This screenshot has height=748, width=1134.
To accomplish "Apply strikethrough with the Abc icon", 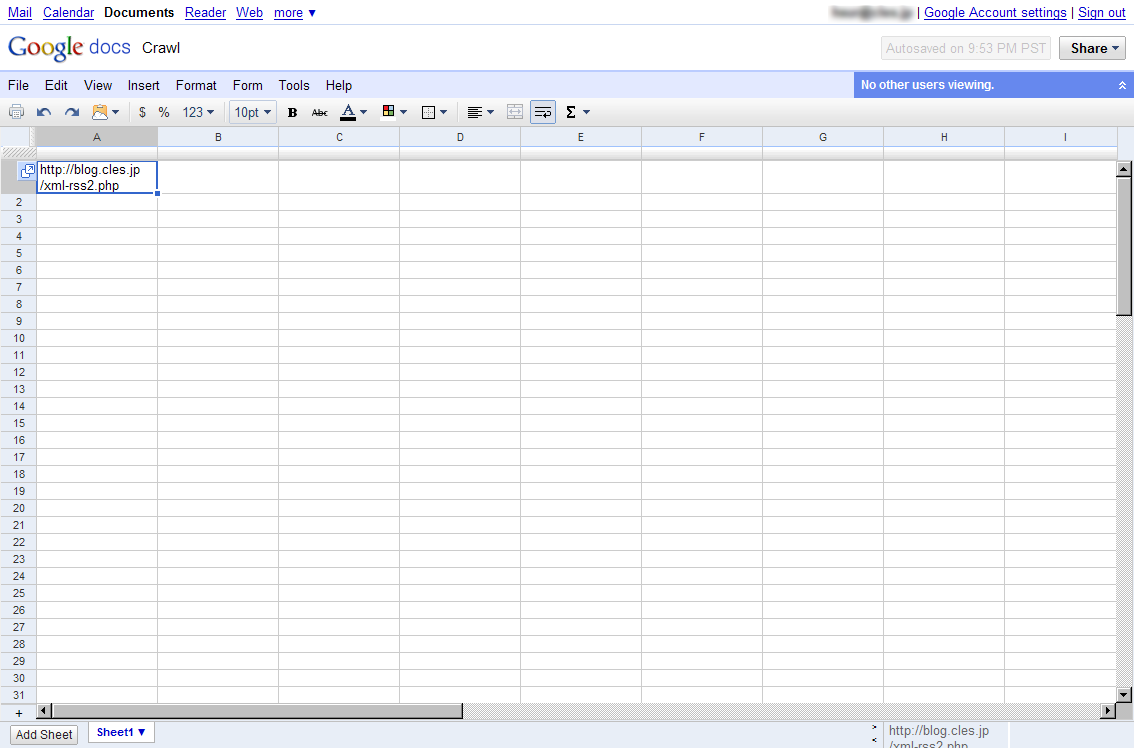I will point(320,112).
